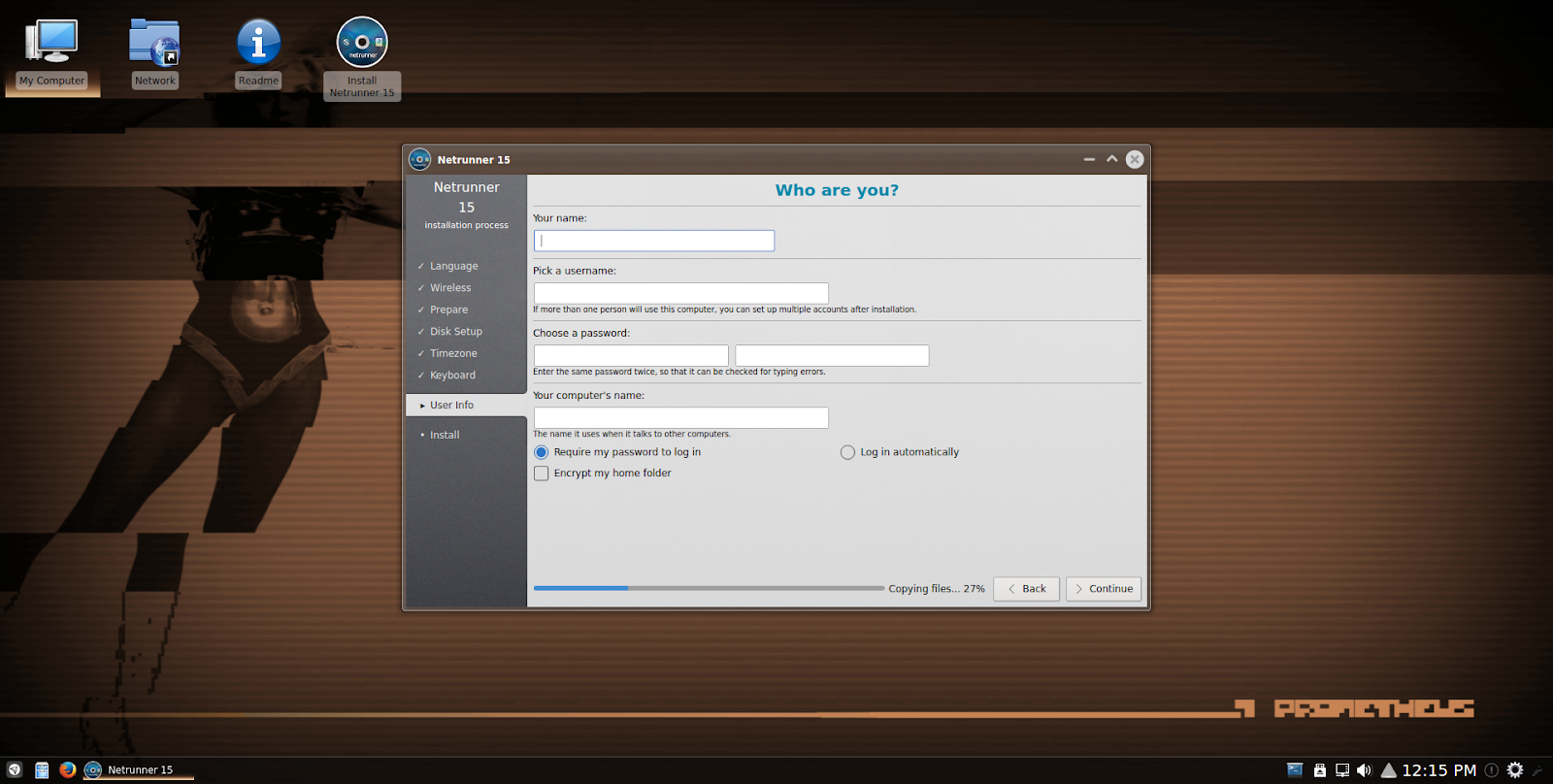Click the terminal icon in the system tray
Image resolution: width=1553 pixels, height=784 pixels.
click(x=1295, y=769)
